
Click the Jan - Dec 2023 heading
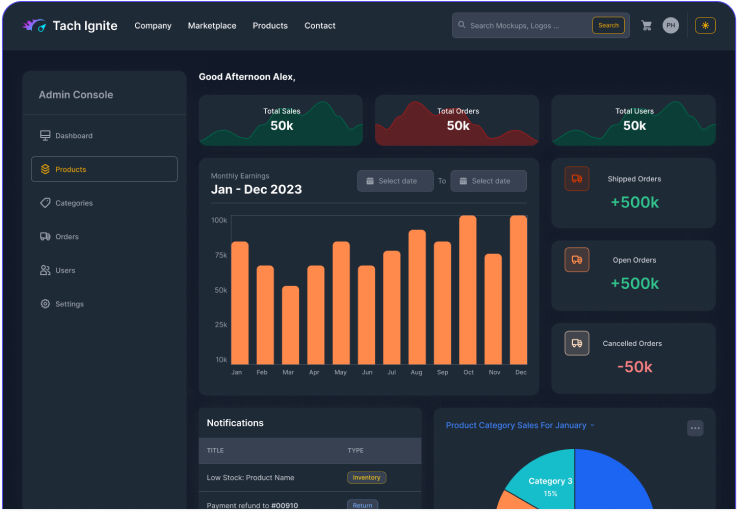coord(256,190)
